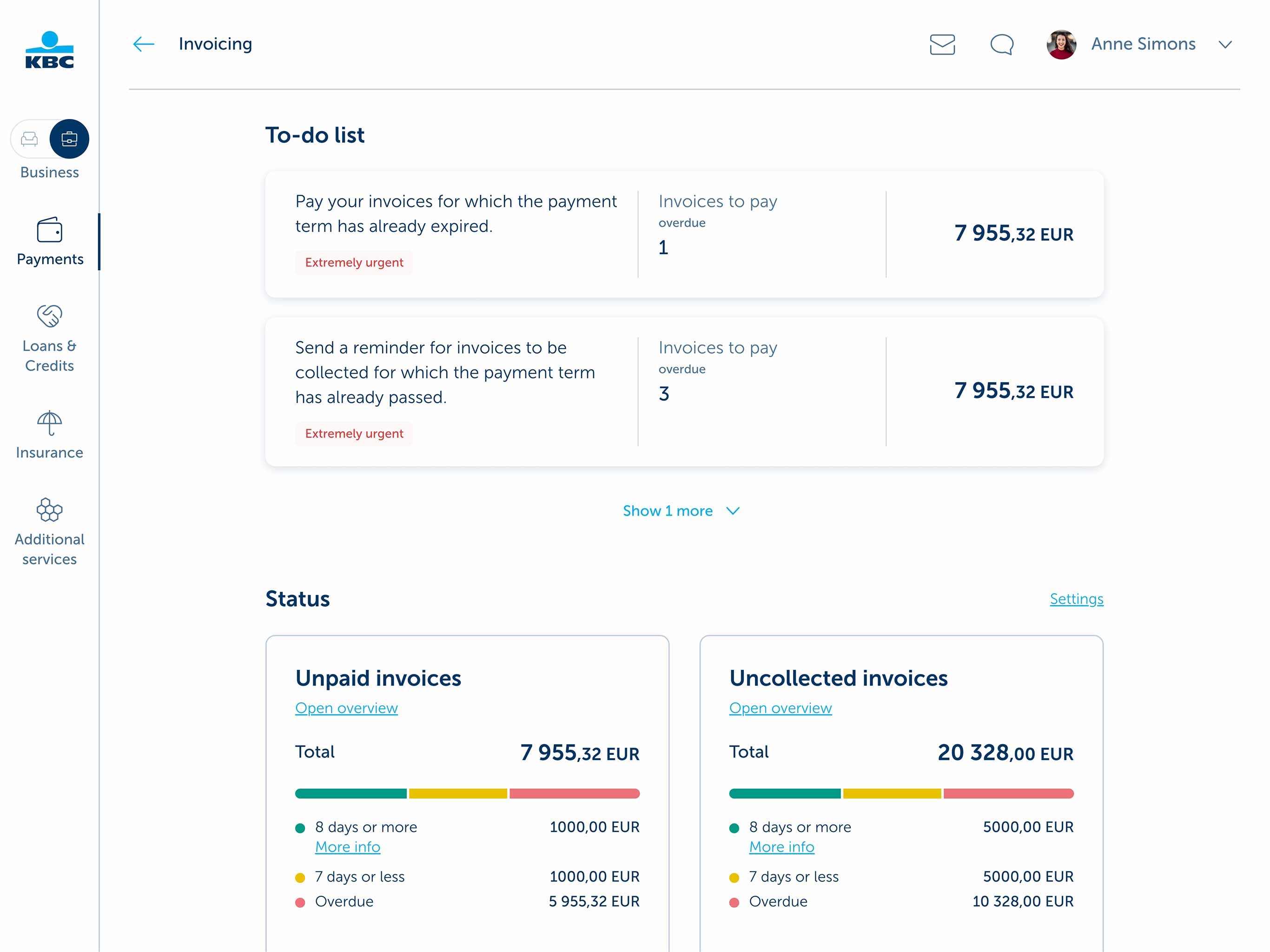This screenshot has height=952, width=1270.
Task: Click Extremely urgent tag on pay invoices card
Action: coord(354,262)
